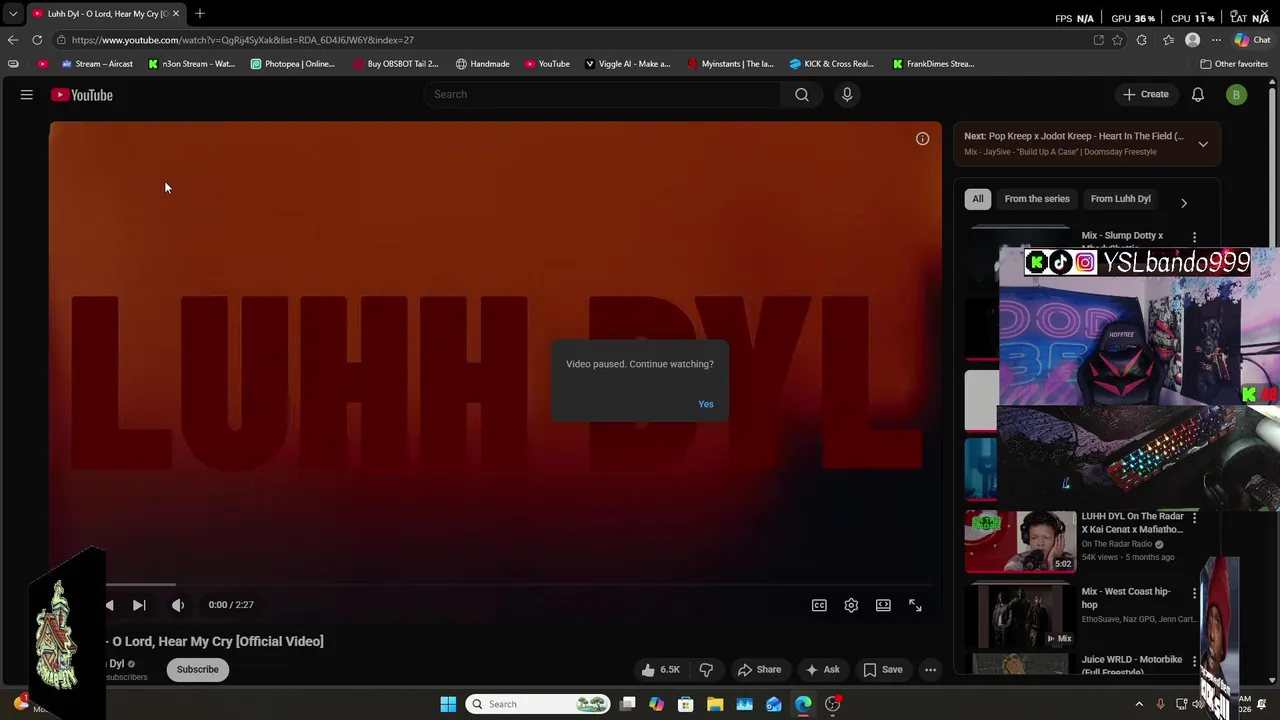The width and height of the screenshot is (1280, 720).
Task: Dislike this video
Action: [706, 670]
